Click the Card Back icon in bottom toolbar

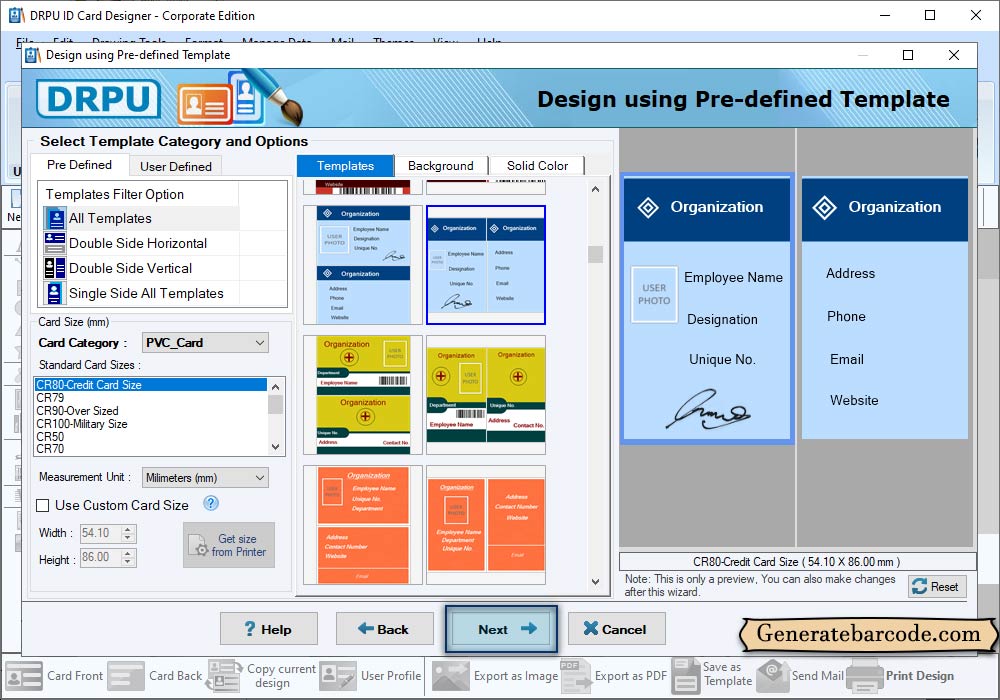coord(126,676)
